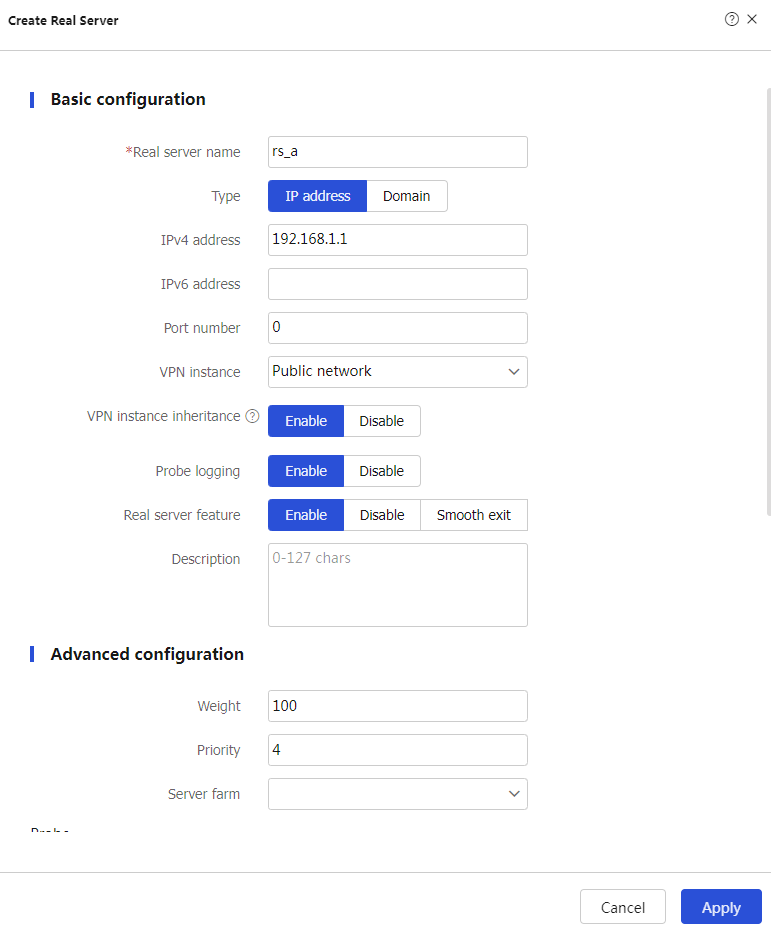
Task: Click the Cancel button
Action: pyautogui.click(x=623, y=907)
